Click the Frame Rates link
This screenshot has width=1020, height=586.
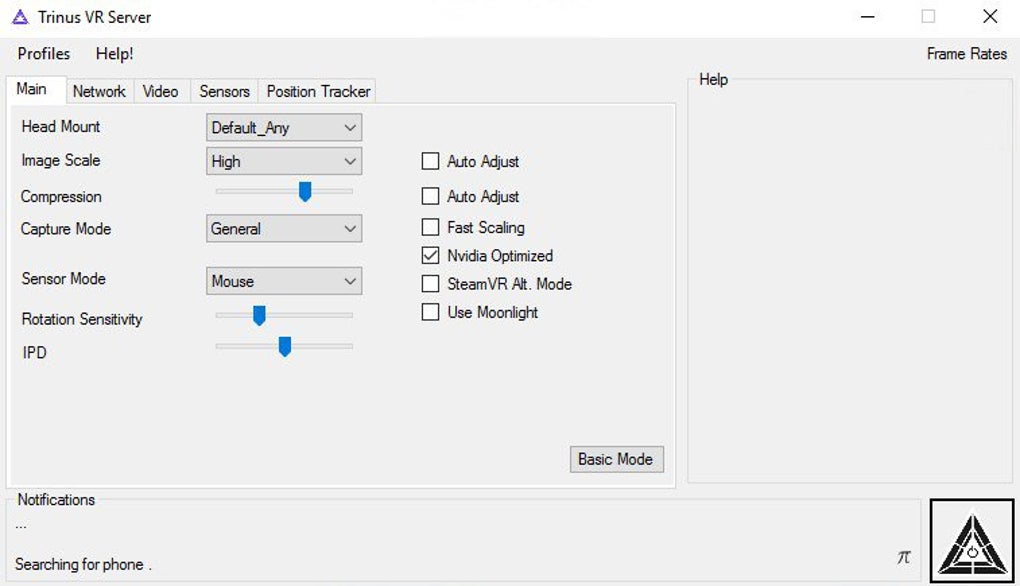coord(966,54)
